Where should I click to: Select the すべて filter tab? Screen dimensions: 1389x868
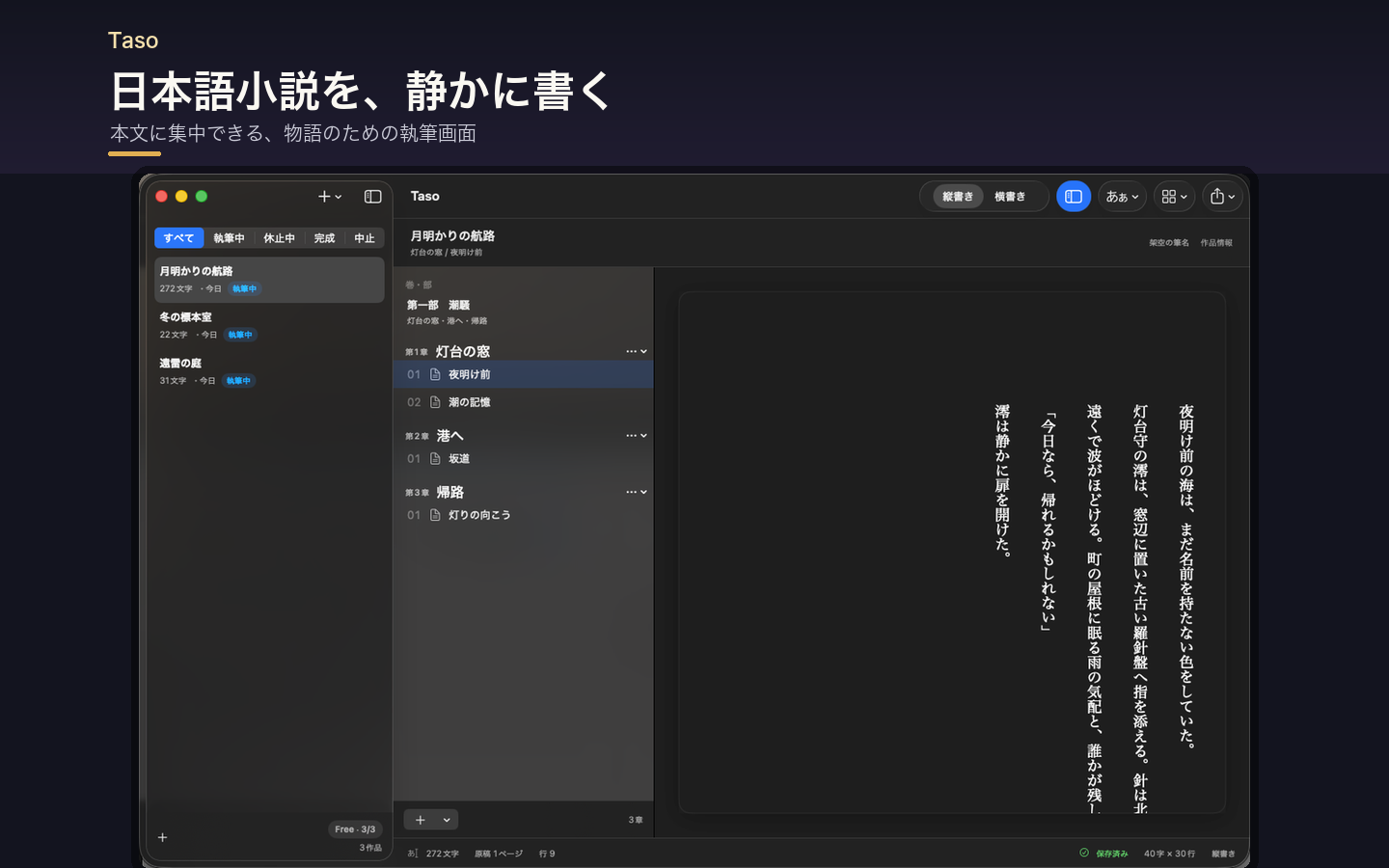click(x=178, y=238)
